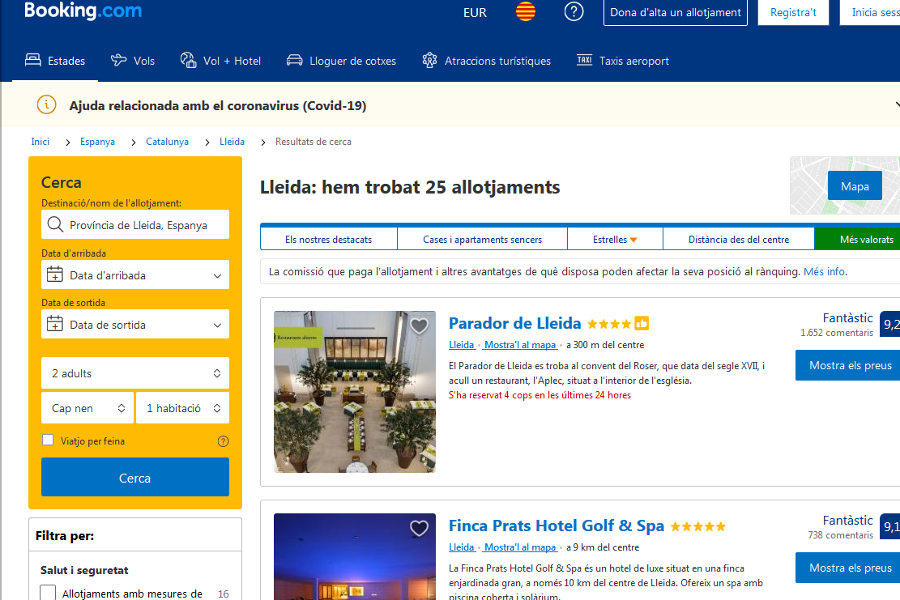Select the Estades navigation tab
This screenshot has height=600, width=900.
(55, 61)
